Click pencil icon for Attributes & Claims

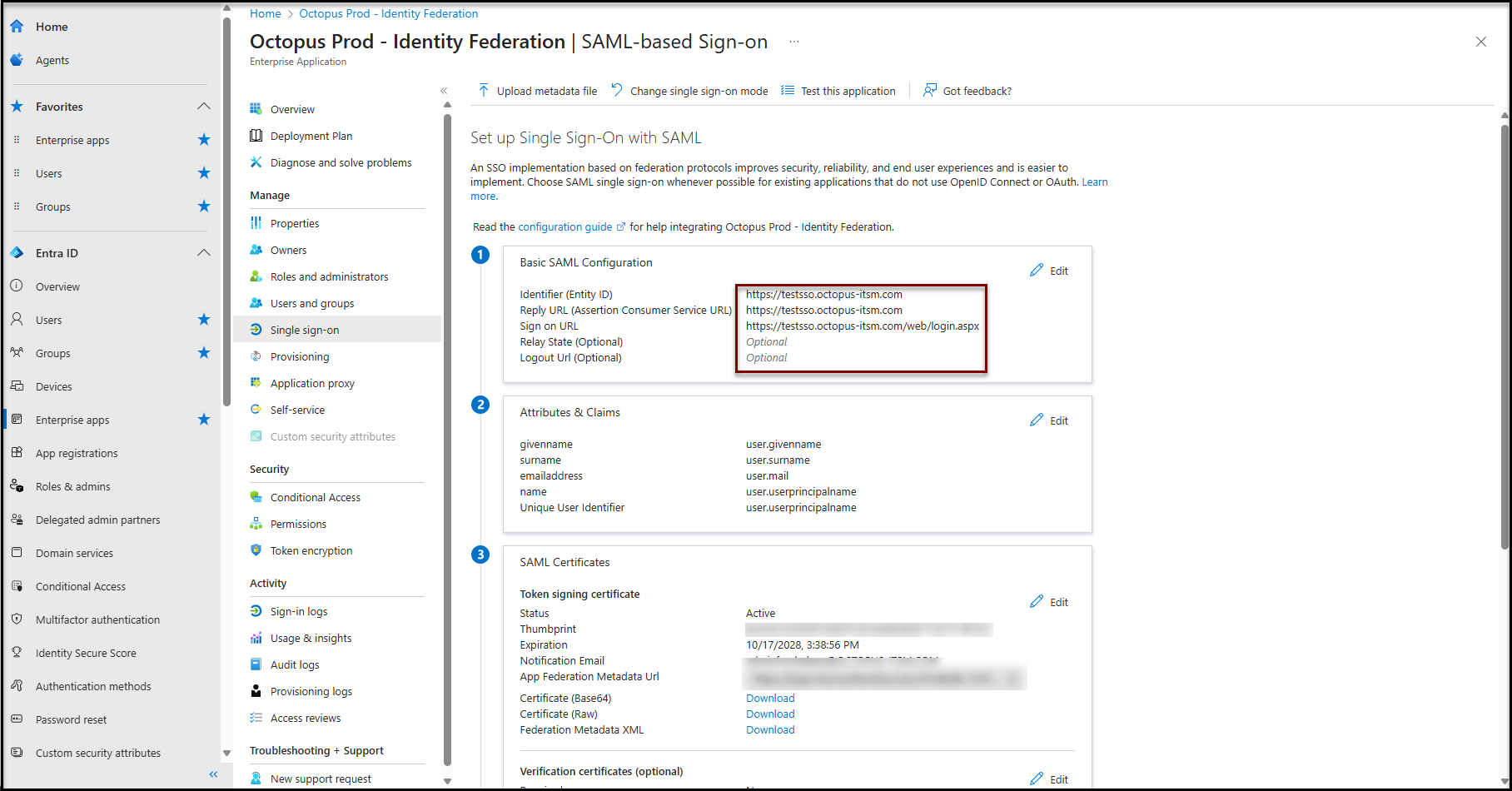coord(1037,420)
